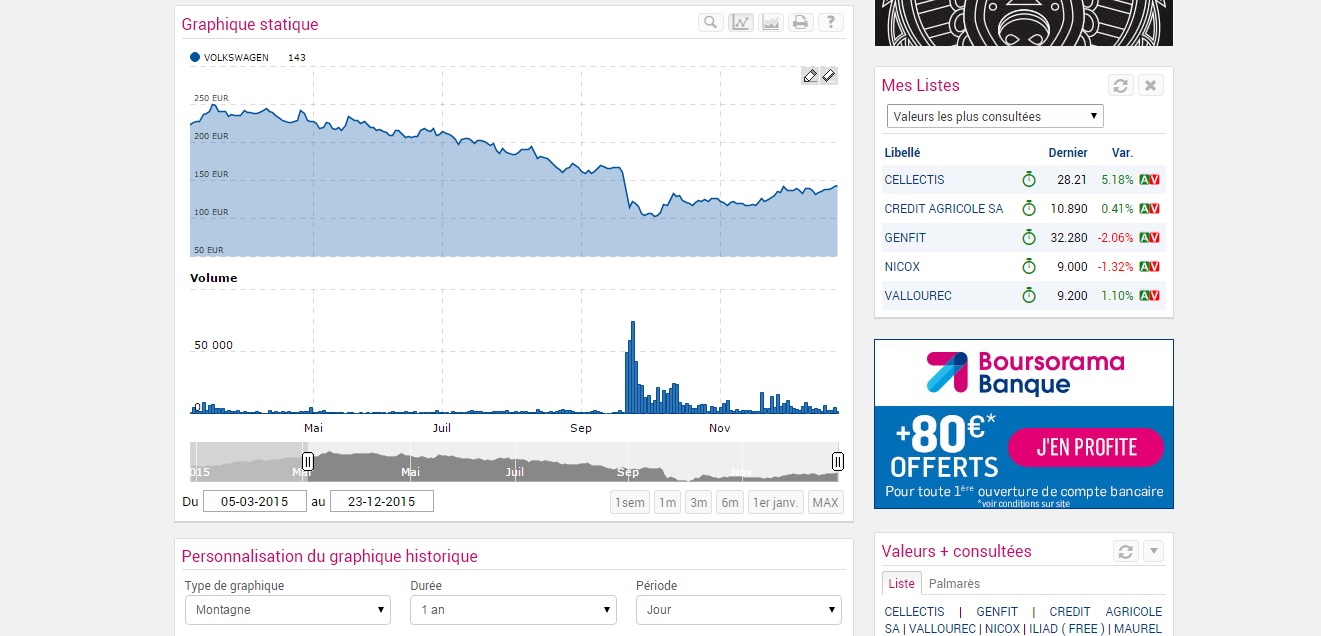Click the GENFIT variation -2.06%
1321x636 pixels.
coord(1115,238)
